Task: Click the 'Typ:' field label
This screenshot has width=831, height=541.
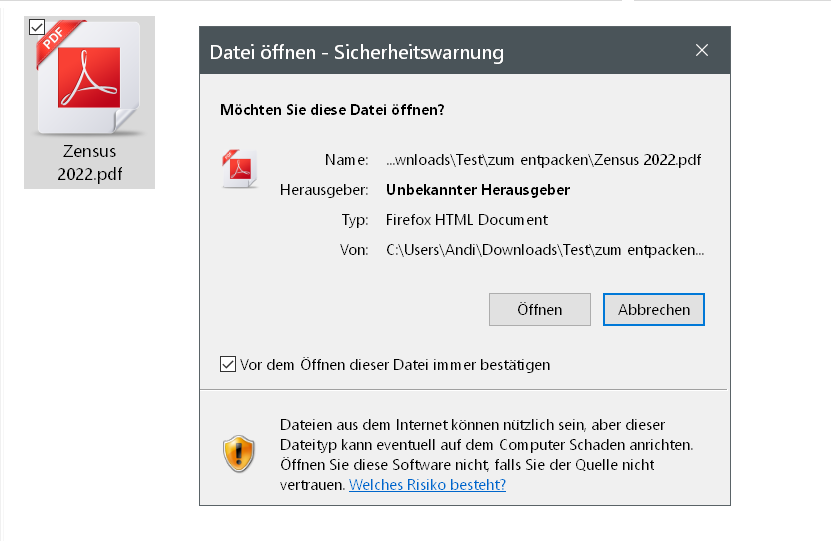Action: 355,220
